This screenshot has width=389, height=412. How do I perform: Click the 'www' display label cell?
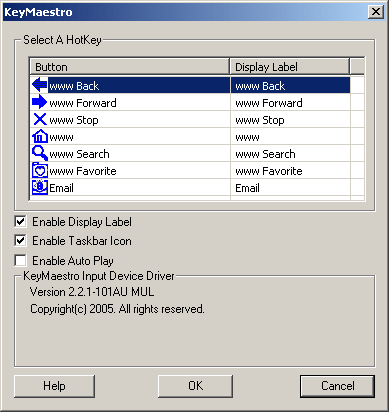coord(290,136)
